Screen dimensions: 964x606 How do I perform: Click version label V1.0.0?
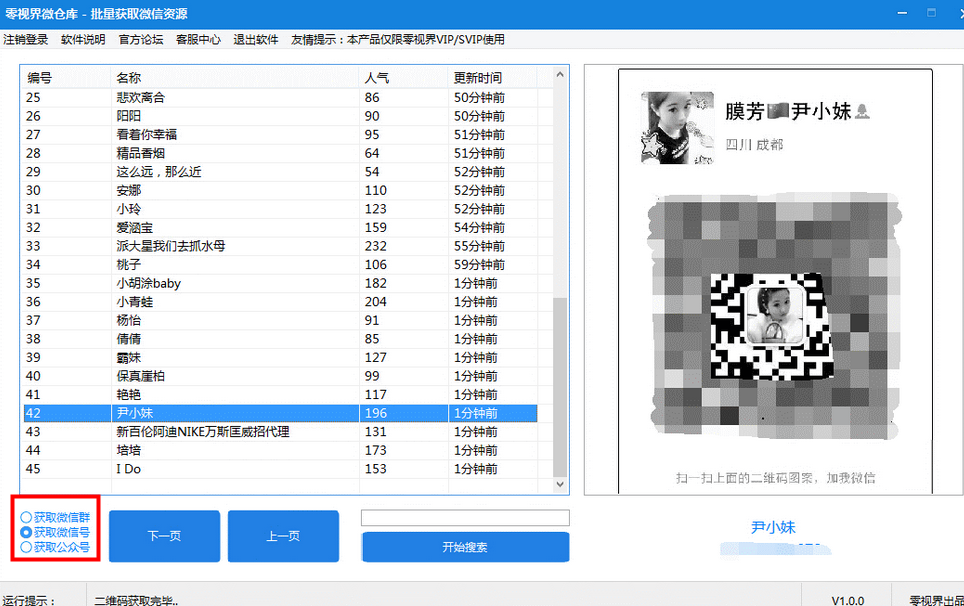pyautogui.click(x=848, y=600)
